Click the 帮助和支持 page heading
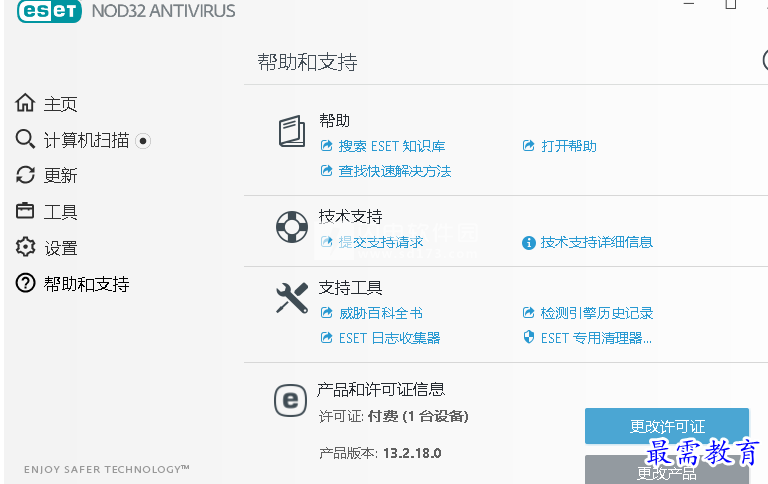This screenshot has height=484, width=768. [308, 62]
